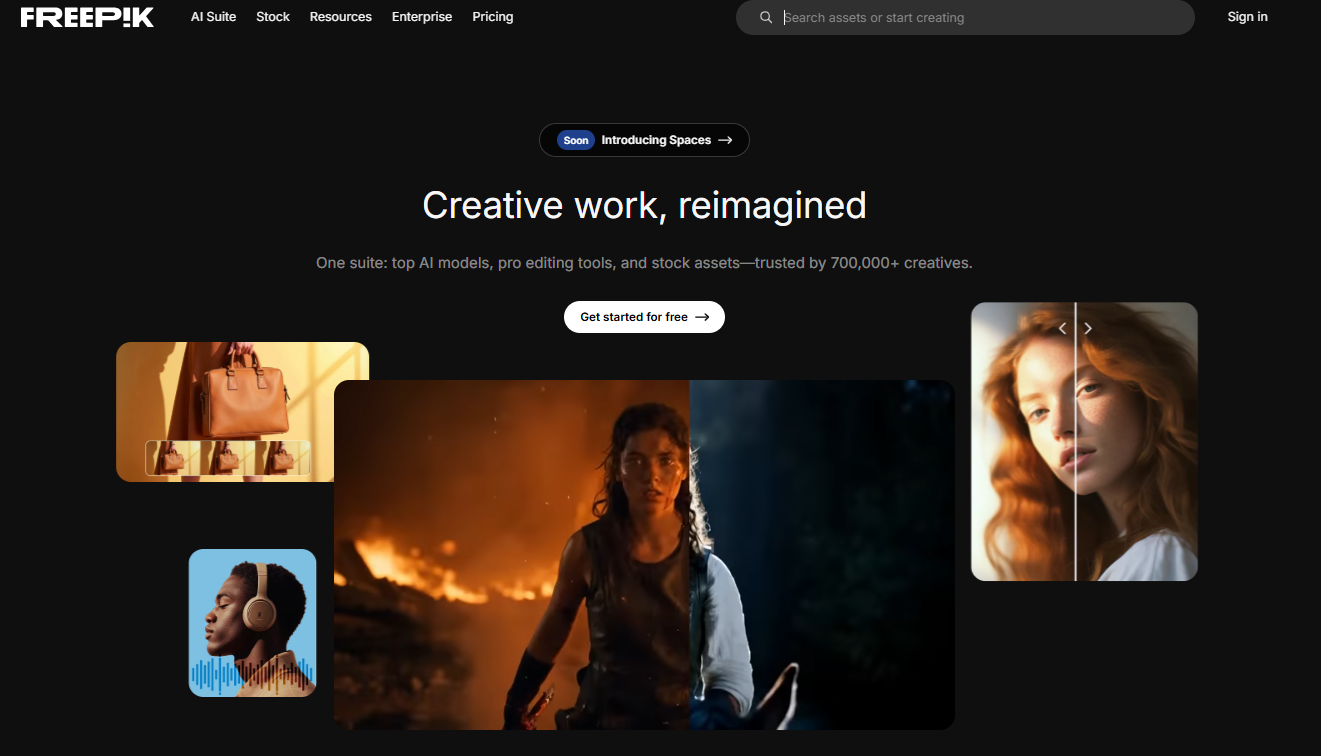This screenshot has width=1321, height=756.
Task: Open the Pricing page
Action: [x=493, y=17]
